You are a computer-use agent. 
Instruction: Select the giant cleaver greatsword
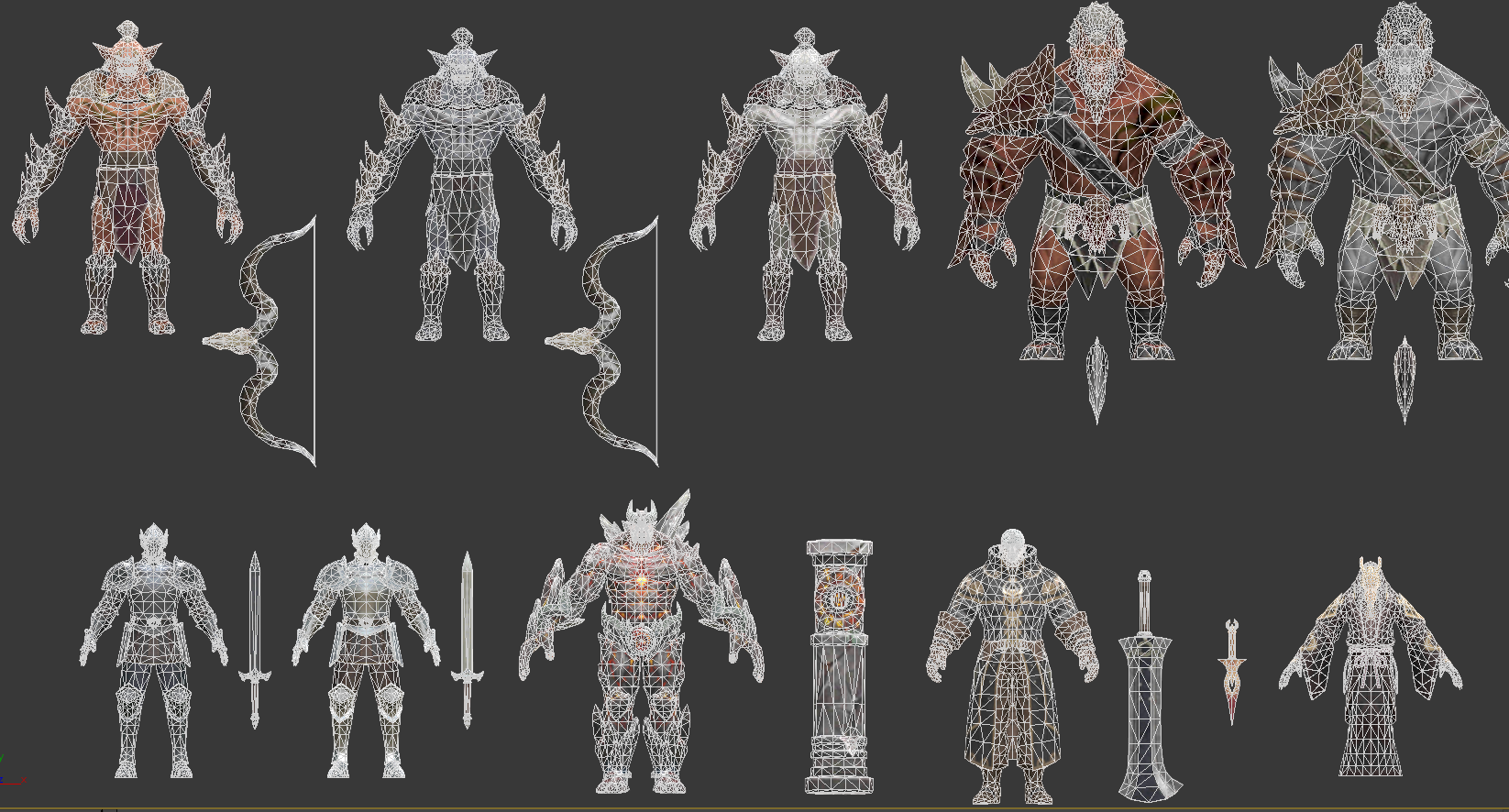[x=1150, y=687]
